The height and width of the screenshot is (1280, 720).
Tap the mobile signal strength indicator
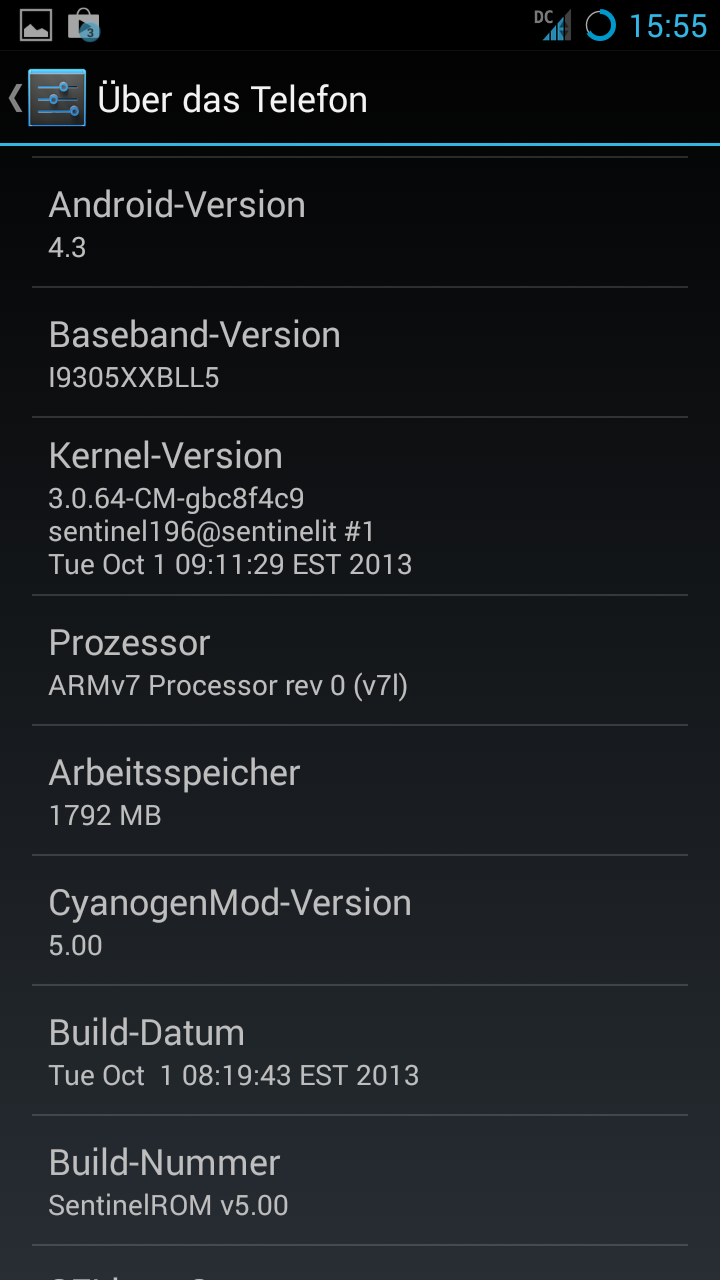(x=557, y=27)
